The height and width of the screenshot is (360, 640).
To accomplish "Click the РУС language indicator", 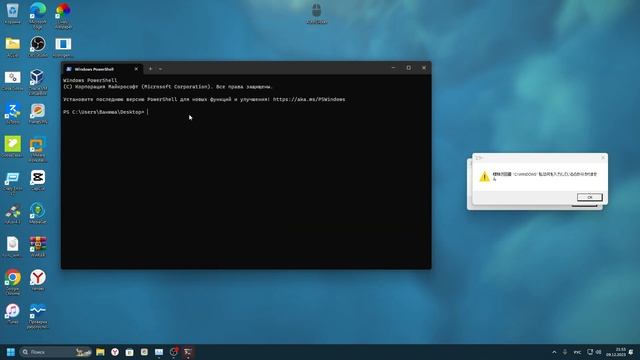I will [577, 352].
